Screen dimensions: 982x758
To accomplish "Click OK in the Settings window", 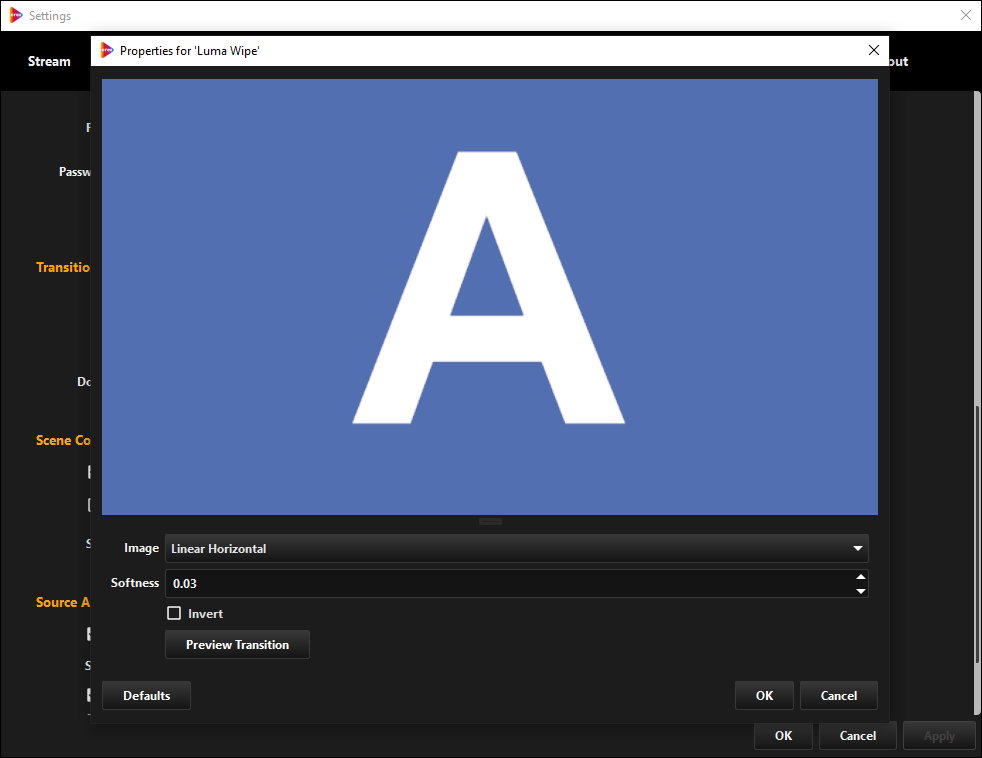I will pos(783,736).
